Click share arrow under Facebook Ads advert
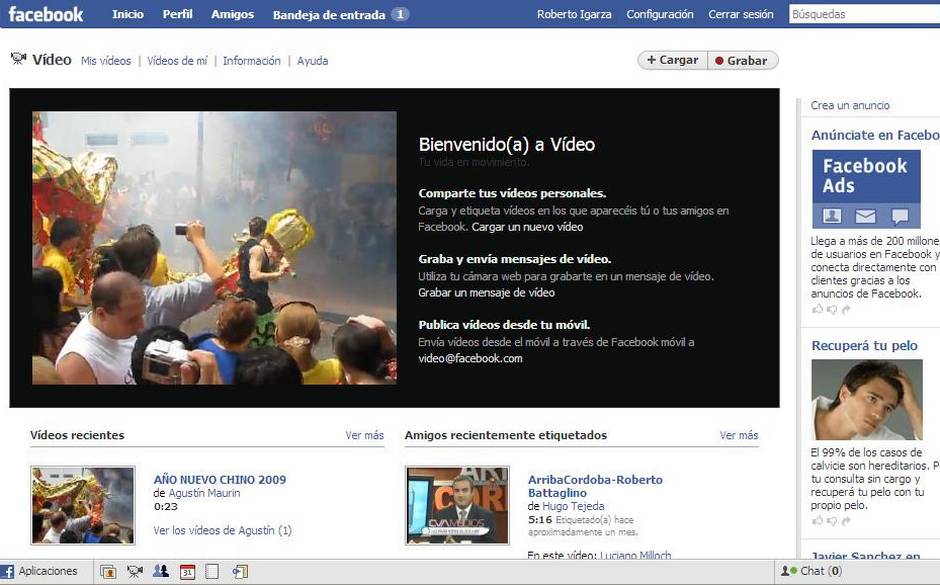This screenshot has width=940, height=585. pos(846,309)
